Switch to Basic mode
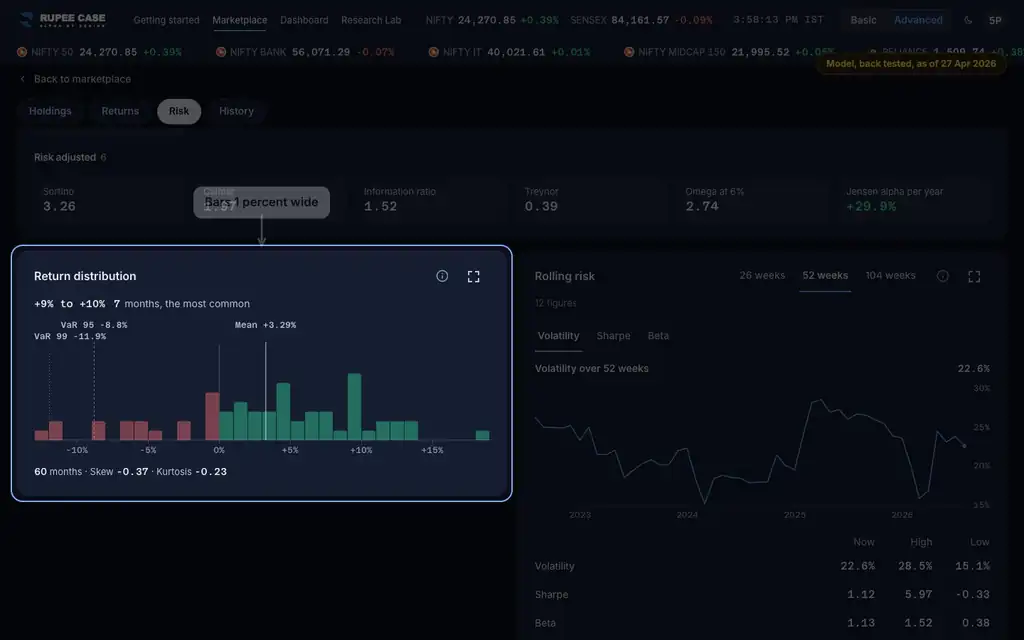1024x640 pixels. (863, 20)
